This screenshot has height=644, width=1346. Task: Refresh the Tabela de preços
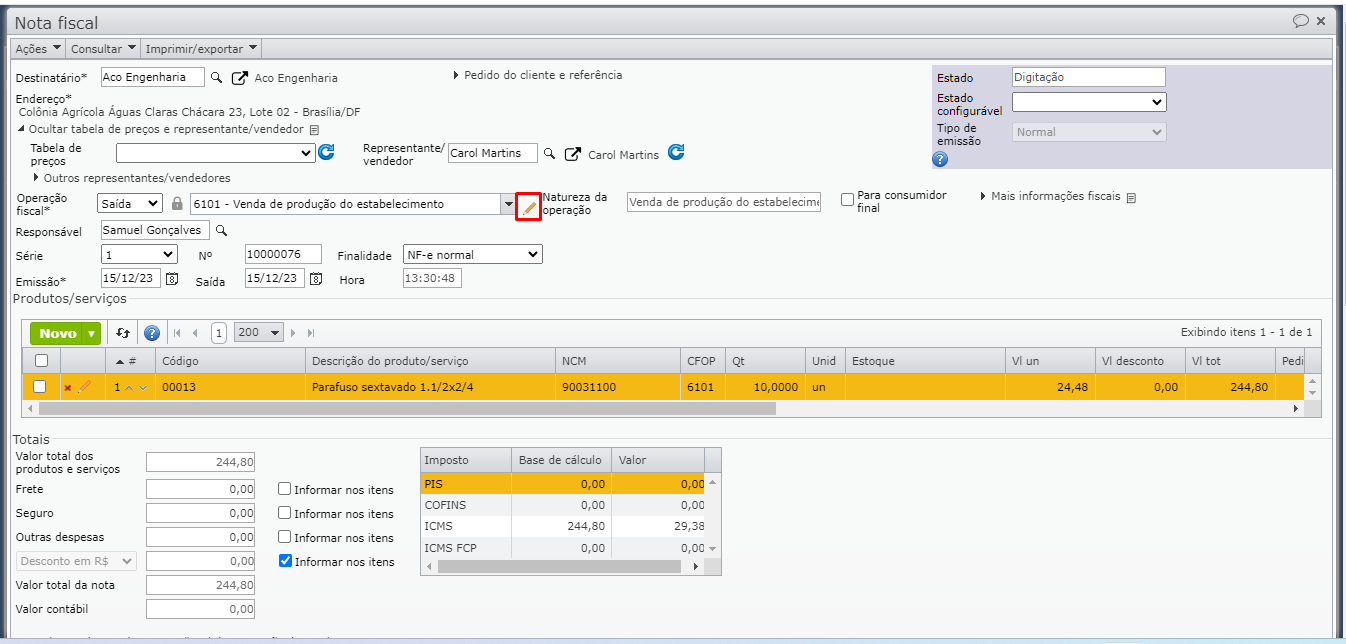[326, 153]
